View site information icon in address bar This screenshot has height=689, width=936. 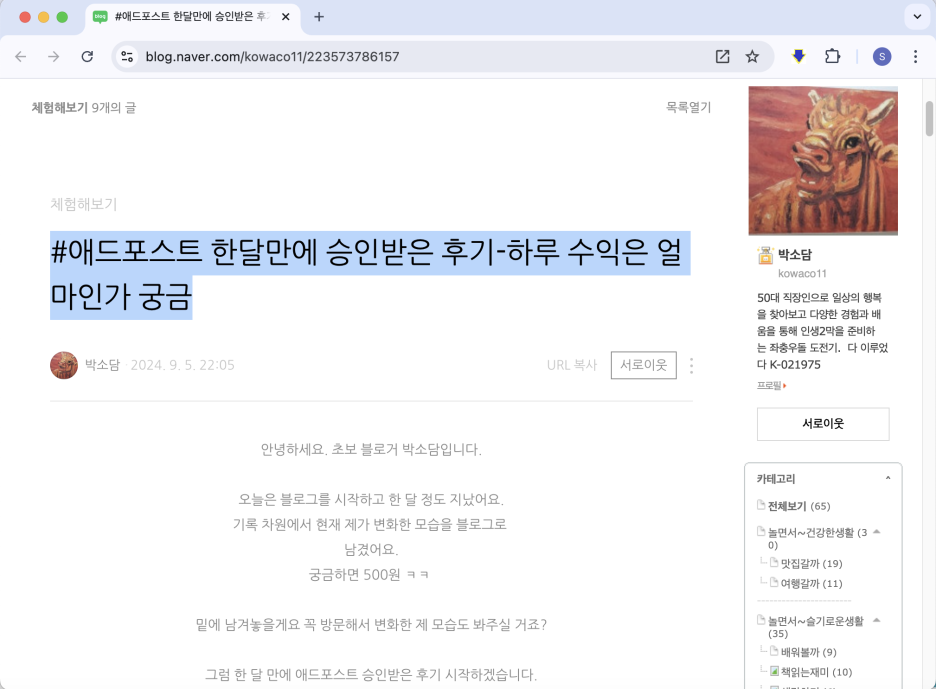[127, 57]
